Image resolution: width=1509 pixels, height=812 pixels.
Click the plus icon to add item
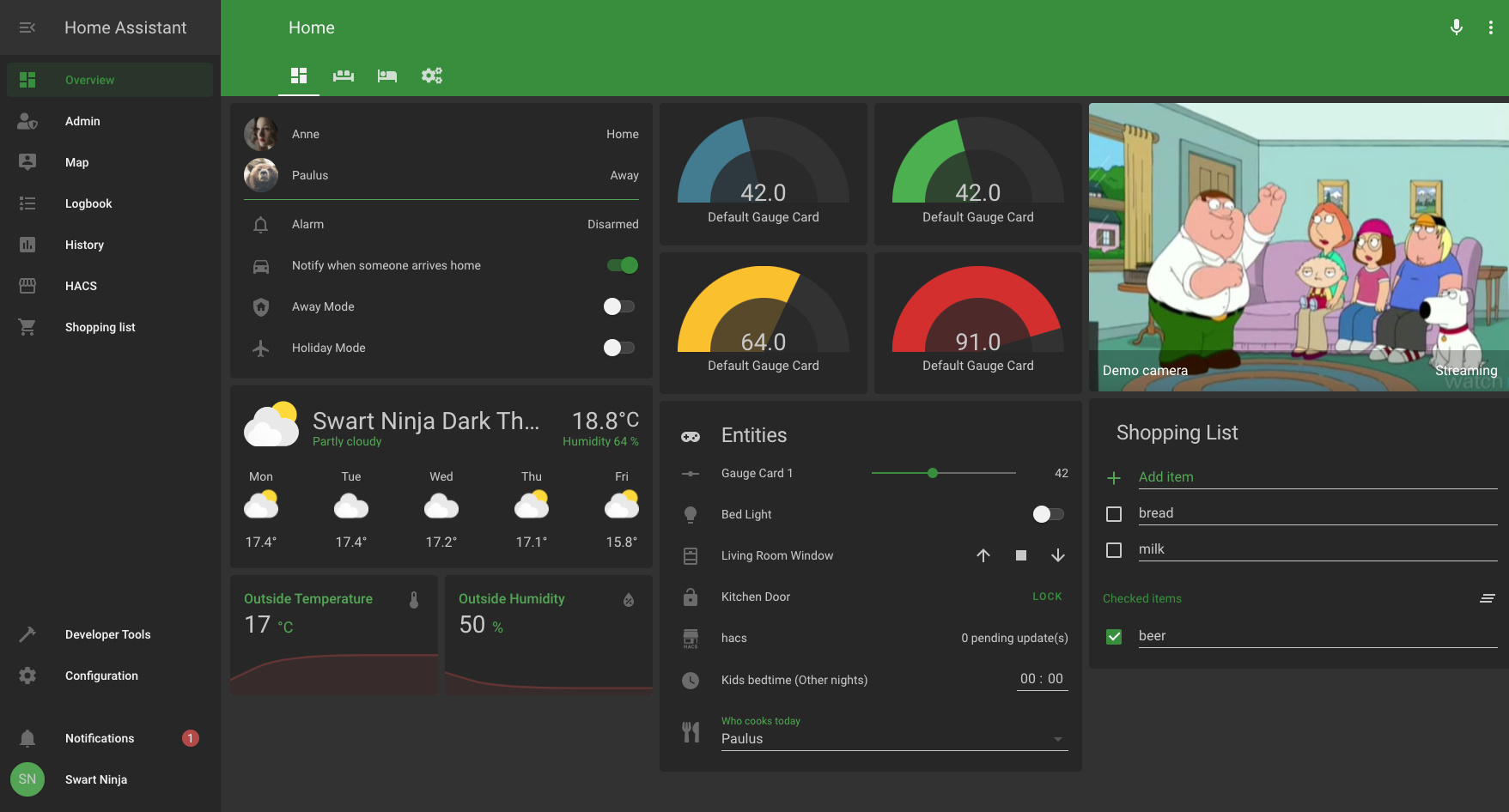point(1114,478)
